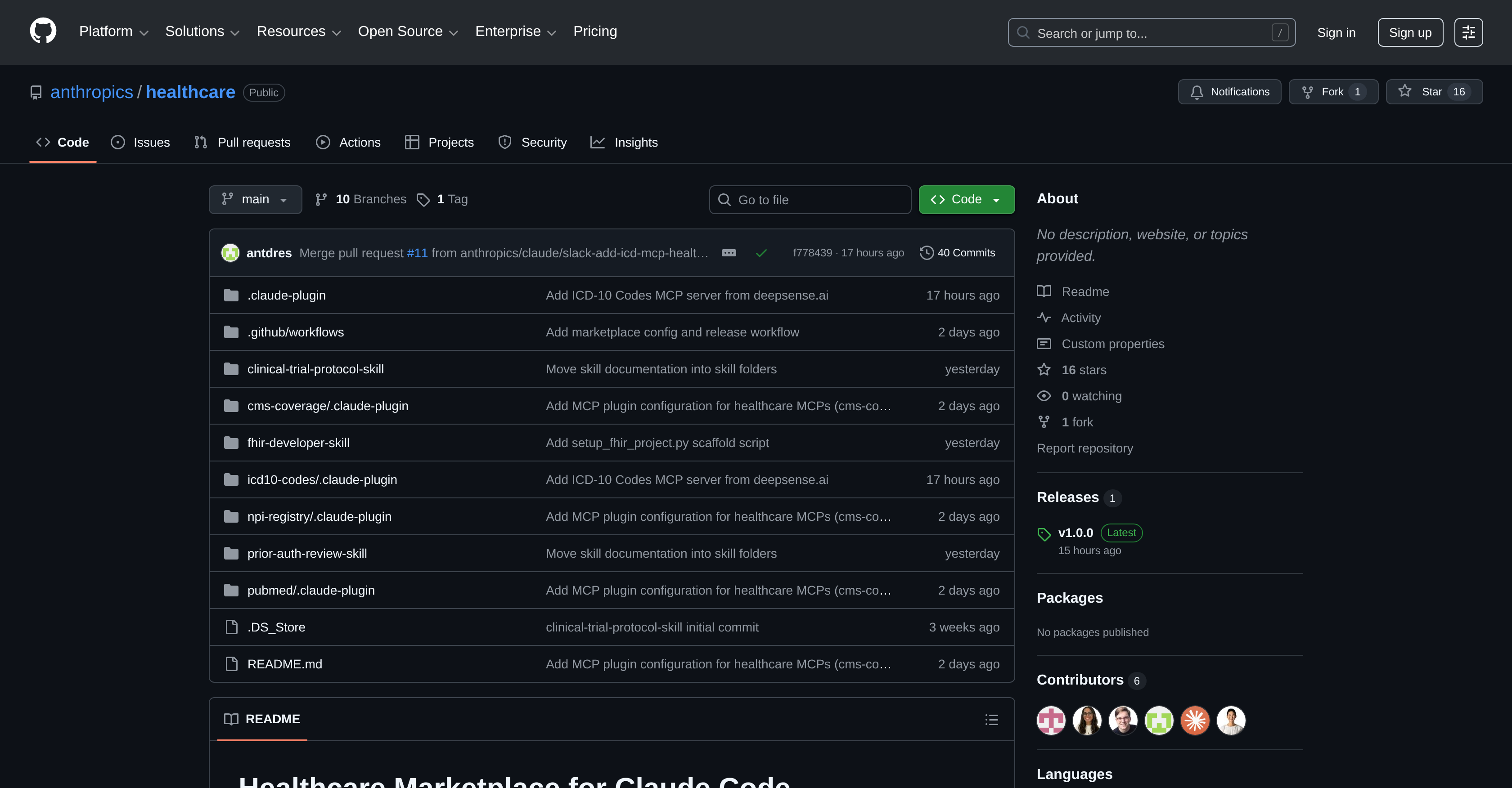The width and height of the screenshot is (1512, 788).
Task: Open the Pricing menu item
Action: [594, 31]
